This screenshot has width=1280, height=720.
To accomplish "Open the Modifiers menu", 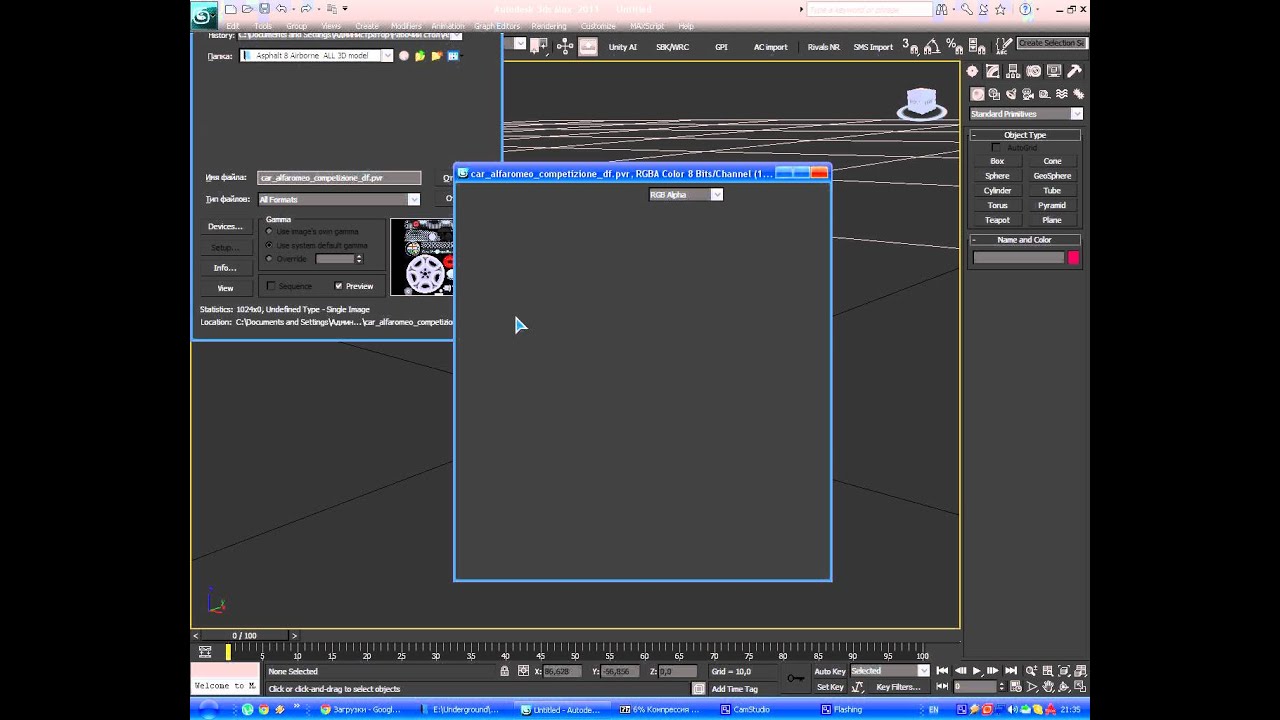I will 406,26.
